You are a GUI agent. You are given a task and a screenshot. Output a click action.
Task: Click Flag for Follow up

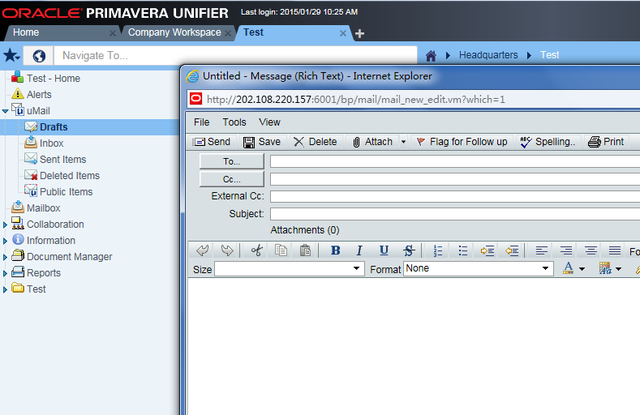[x=462, y=142]
